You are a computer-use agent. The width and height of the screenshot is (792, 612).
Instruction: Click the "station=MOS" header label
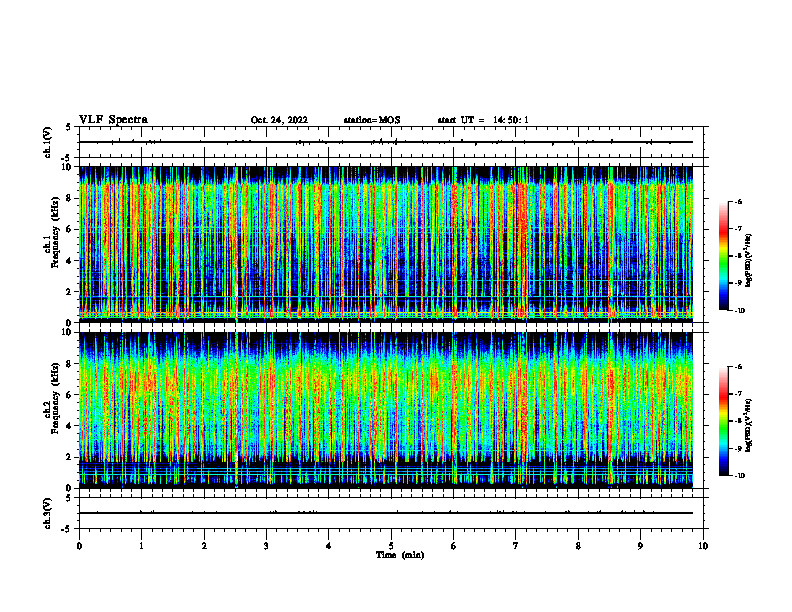tap(372, 120)
